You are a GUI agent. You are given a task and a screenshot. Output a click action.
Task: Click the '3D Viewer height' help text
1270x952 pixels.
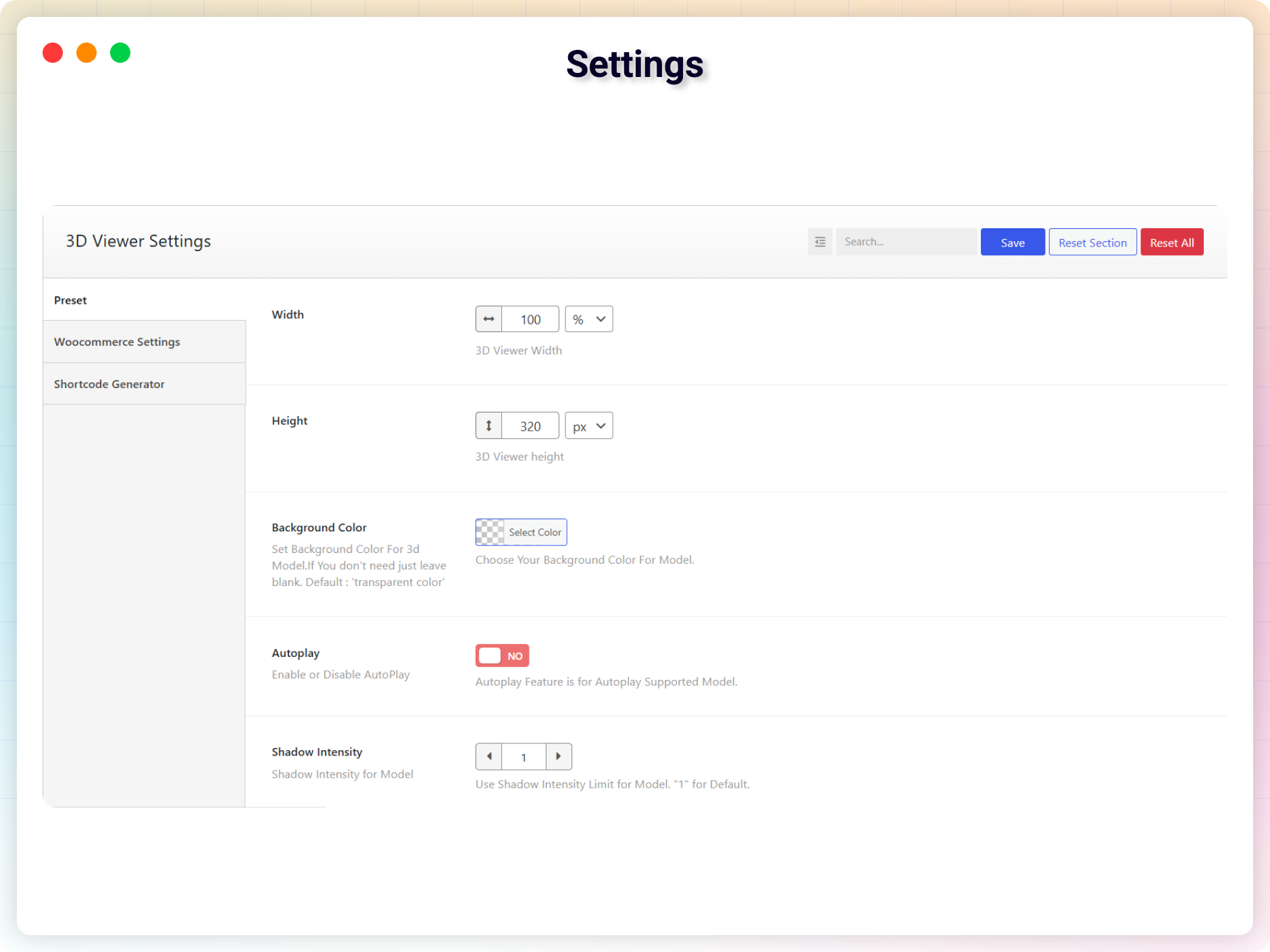pos(519,456)
